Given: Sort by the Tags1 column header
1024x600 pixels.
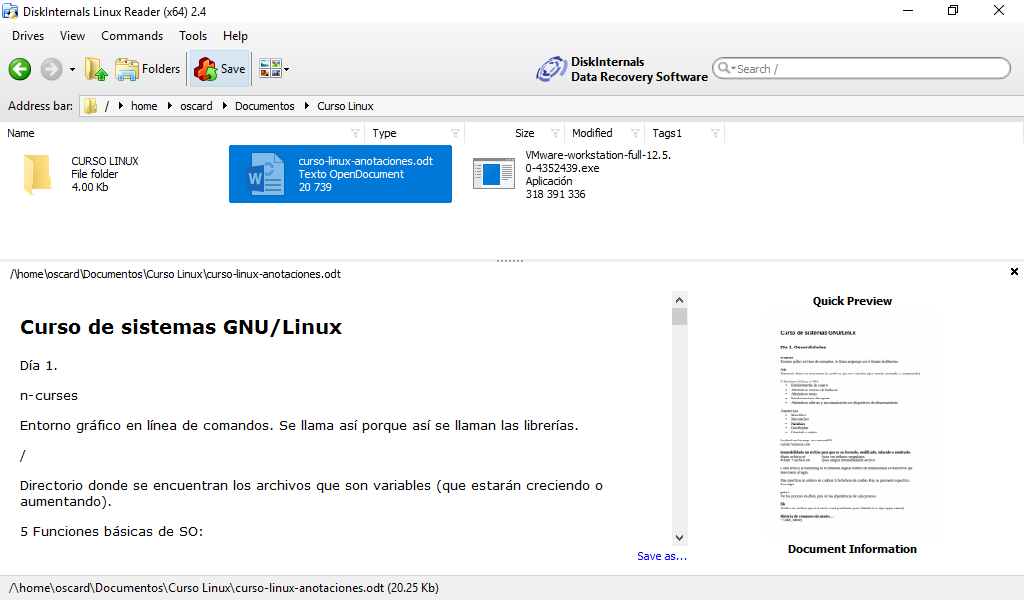Looking at the screenshot, I should pyautogui.click(x=667, y=133).
